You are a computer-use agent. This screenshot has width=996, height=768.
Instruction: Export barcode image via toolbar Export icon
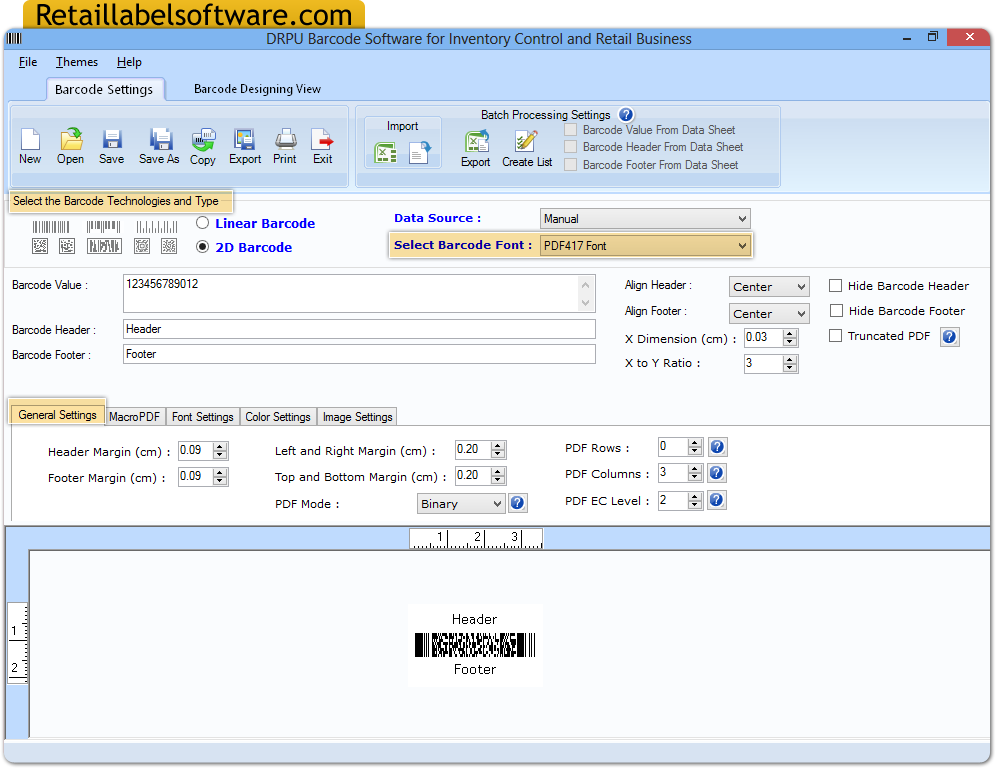pyautogui.click(x=245, y=139)
